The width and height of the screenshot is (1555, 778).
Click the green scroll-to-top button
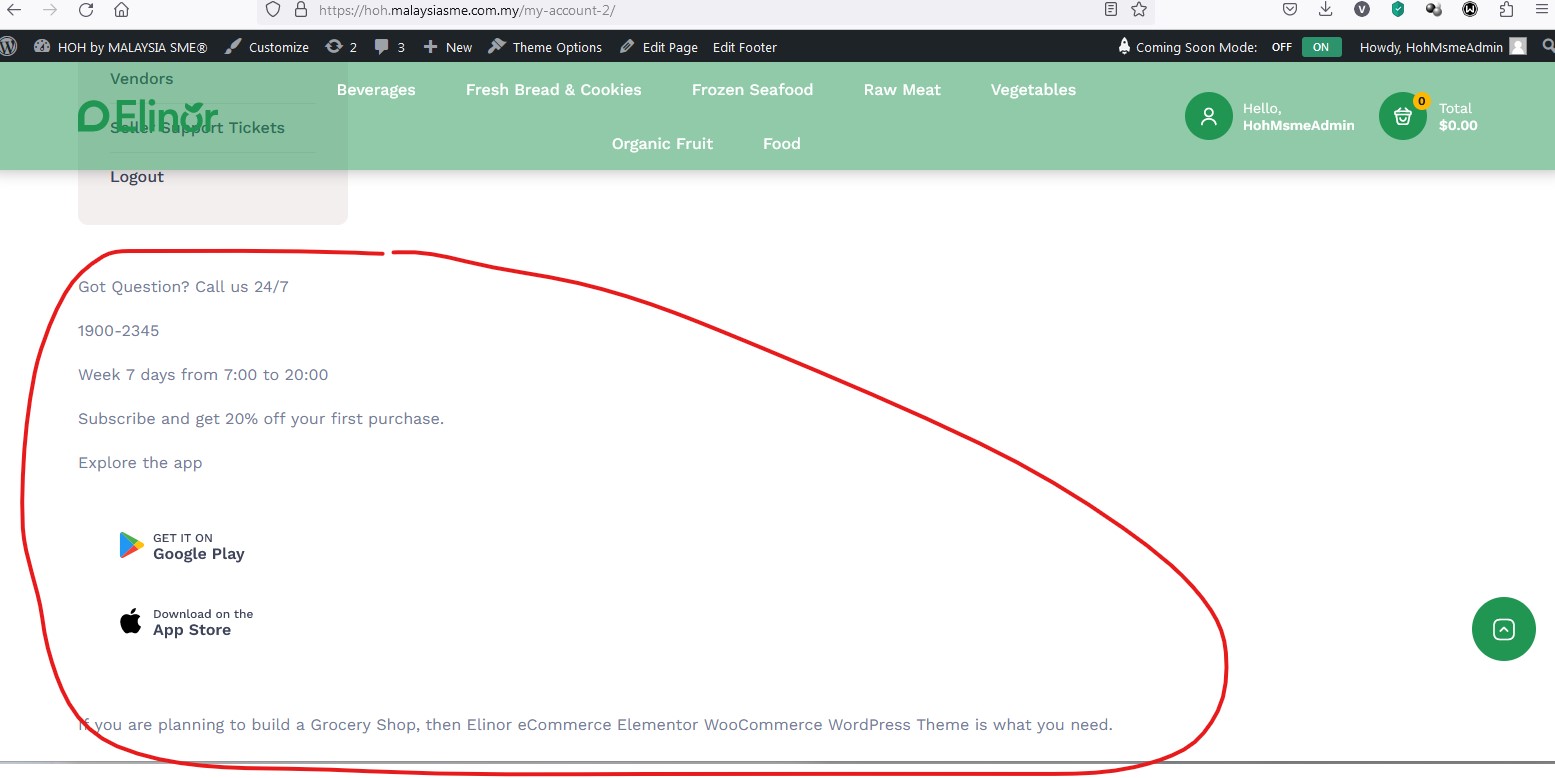tap(1503, 629)
